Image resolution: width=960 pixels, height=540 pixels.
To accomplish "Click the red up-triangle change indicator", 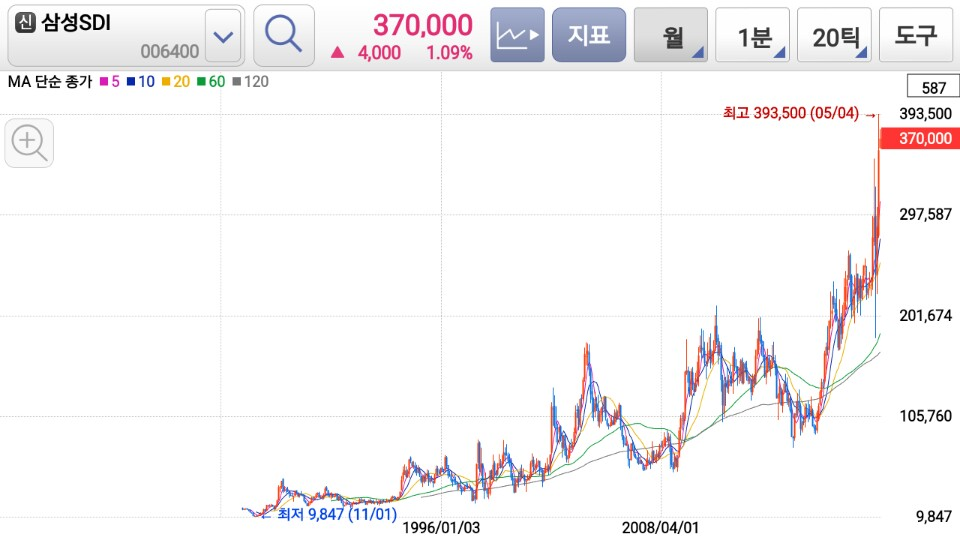I will [337, 53].
